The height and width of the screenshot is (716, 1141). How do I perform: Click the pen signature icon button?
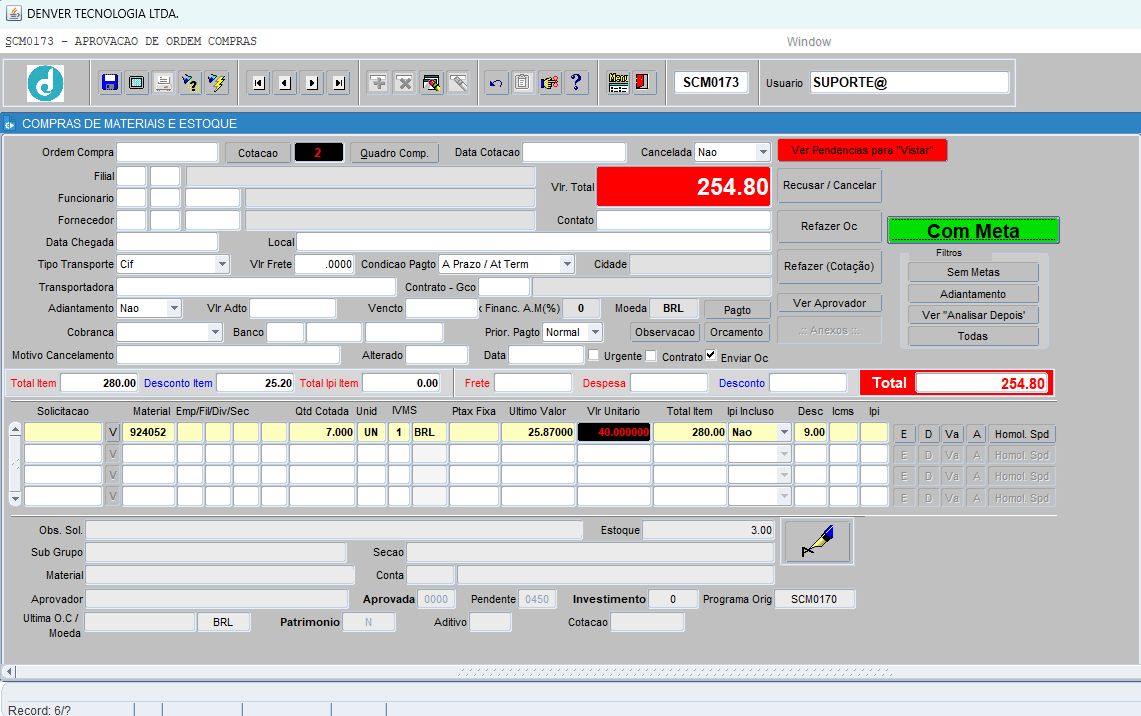pyautogui.click(x=817, y=541)
